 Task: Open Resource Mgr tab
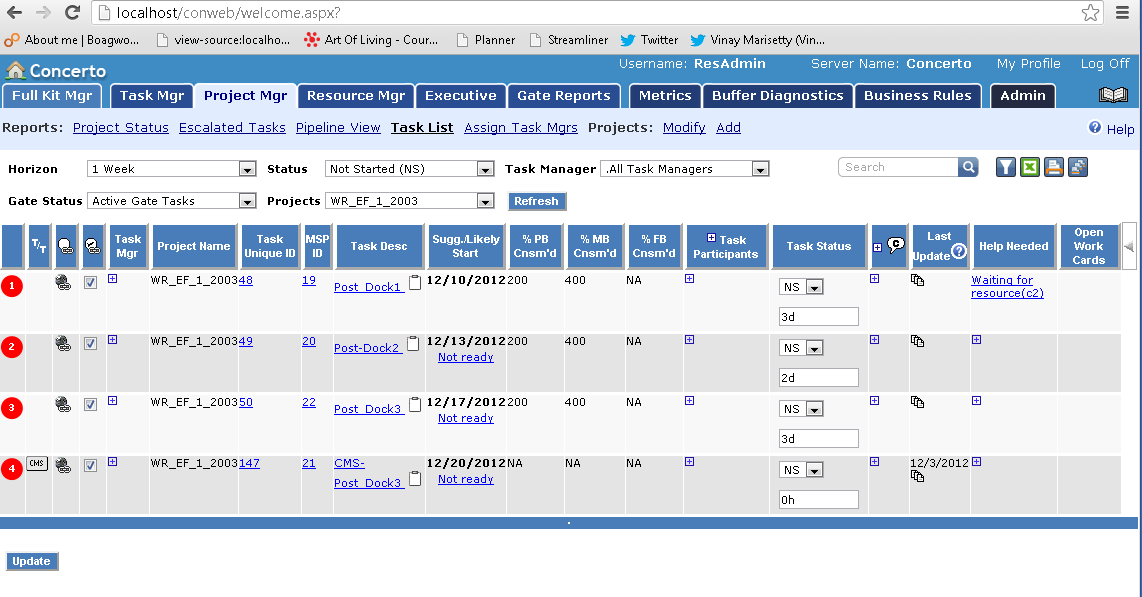[x=356, y=95]
